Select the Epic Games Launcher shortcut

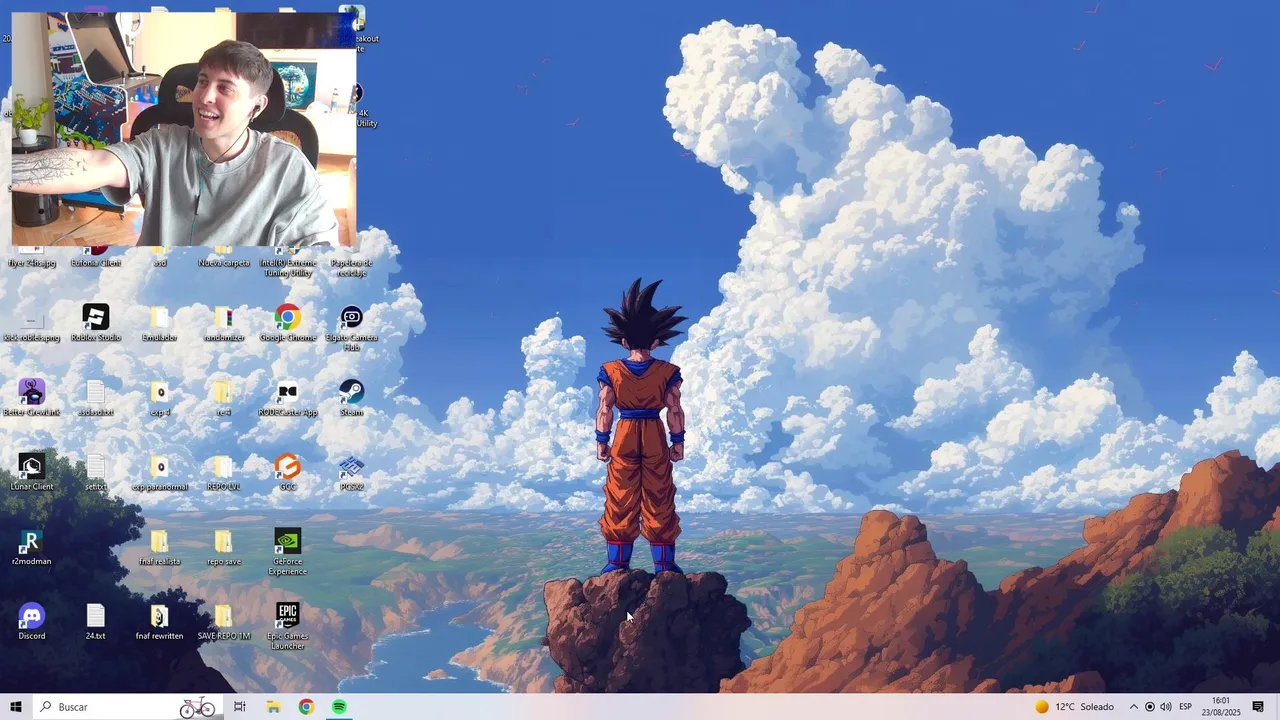pos(288,626)
